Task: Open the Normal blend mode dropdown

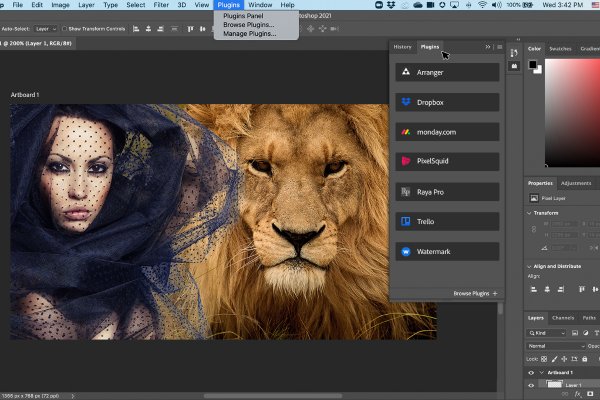Action: [x=556, y=346]
